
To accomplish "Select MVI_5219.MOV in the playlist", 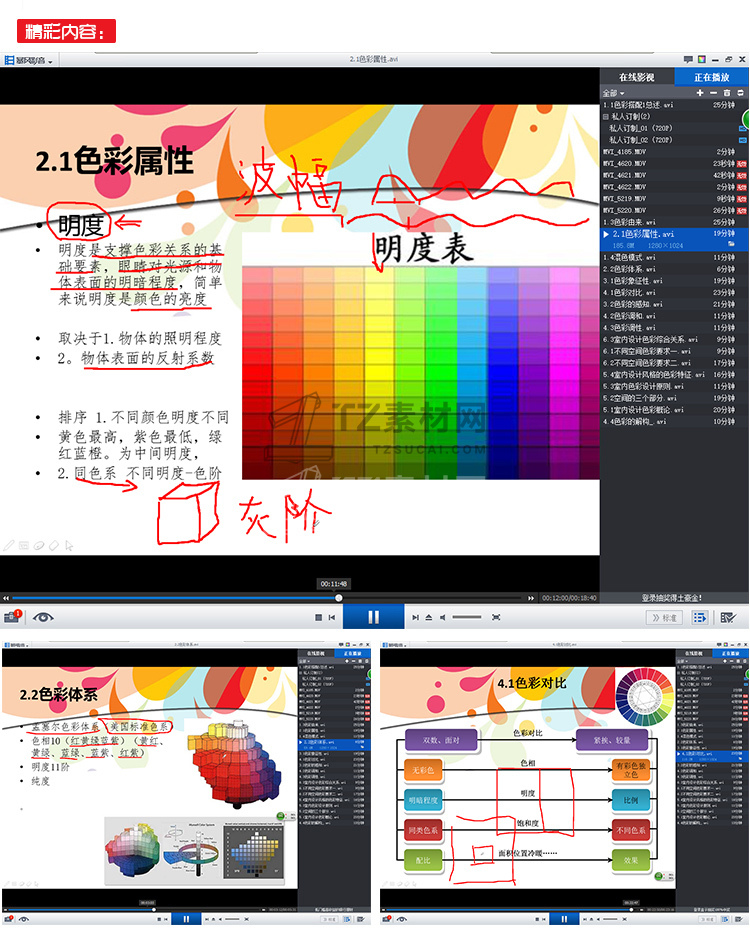I will 674,199.
